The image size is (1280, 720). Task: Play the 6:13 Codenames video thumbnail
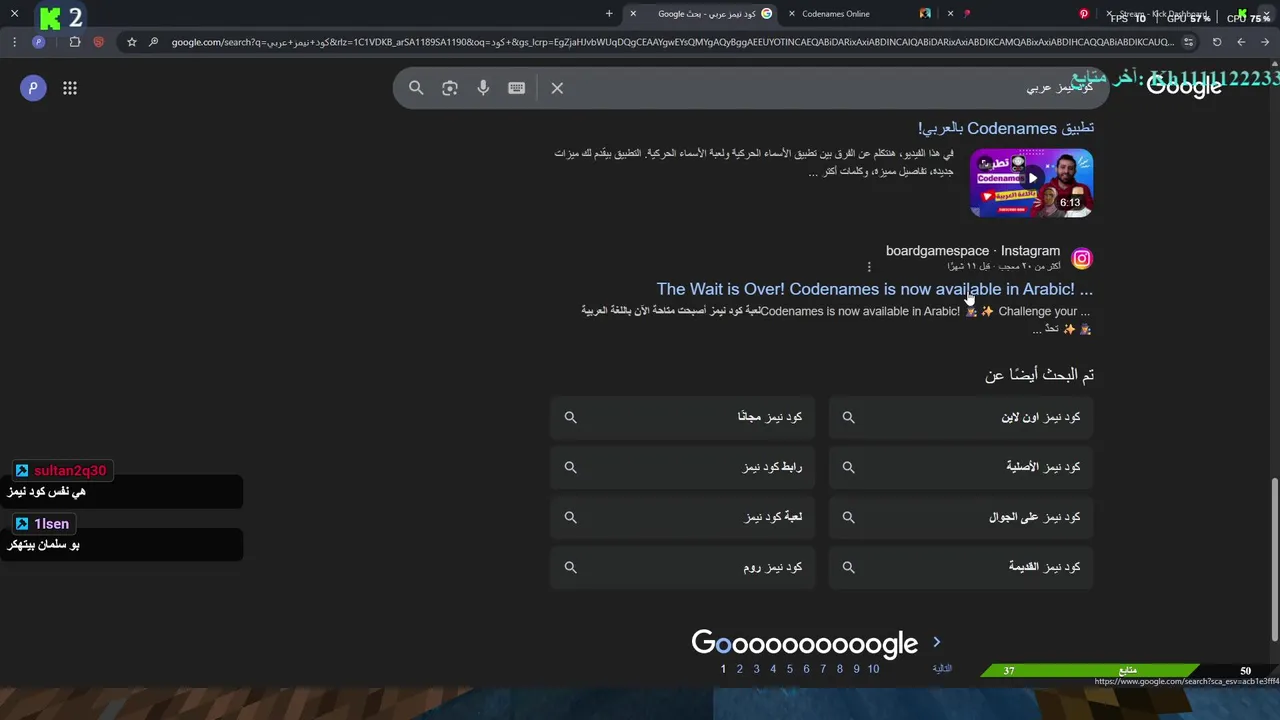click(1031, 183)
